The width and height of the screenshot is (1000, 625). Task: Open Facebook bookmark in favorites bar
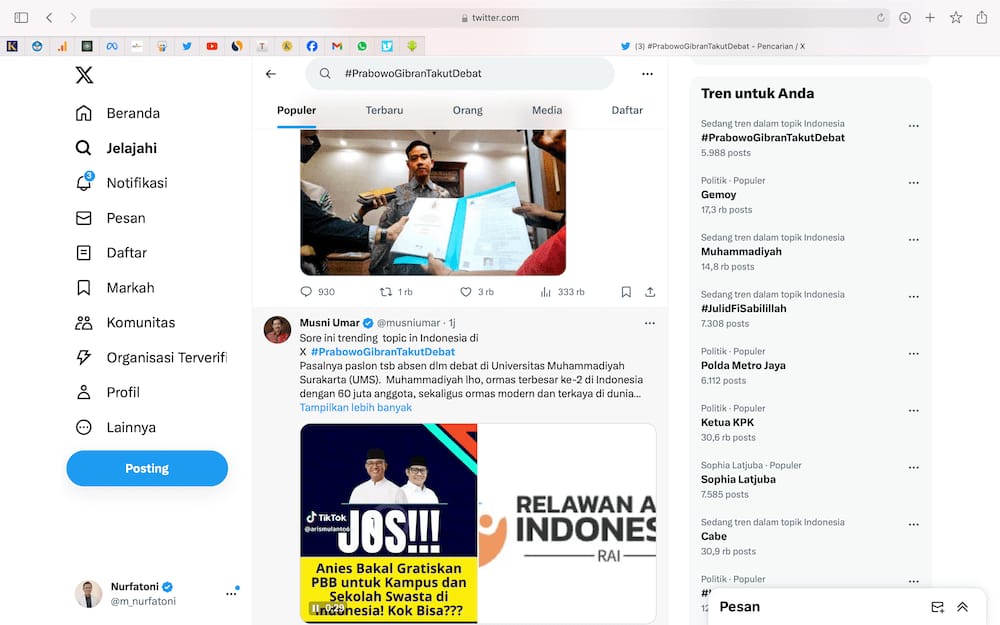tap(312, 46)
